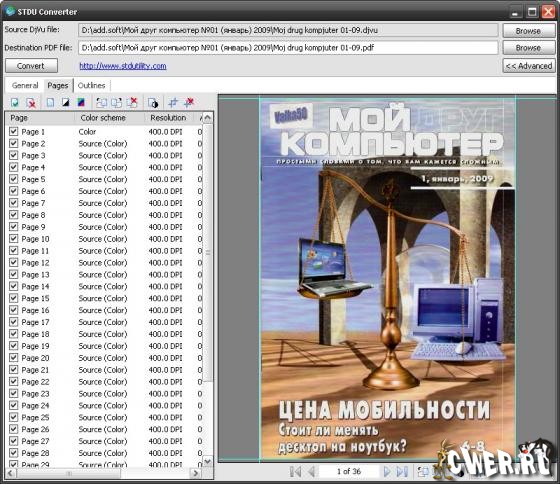Click the page list vertical scrollbar thumb
The width and height of the screenshot is (560, 484).
208,253
